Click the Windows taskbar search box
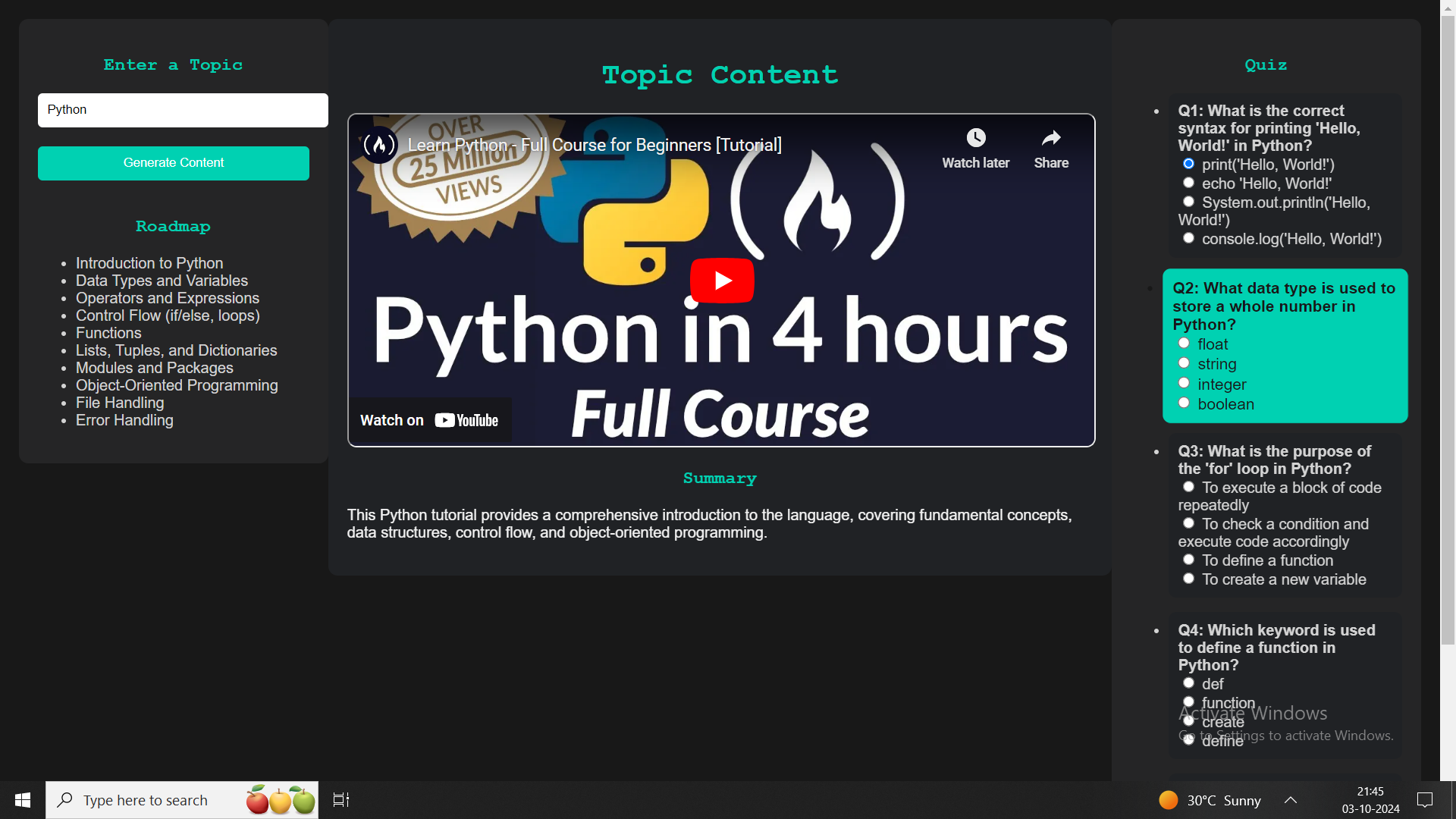The image size is (1456, 819). point(146,800)
